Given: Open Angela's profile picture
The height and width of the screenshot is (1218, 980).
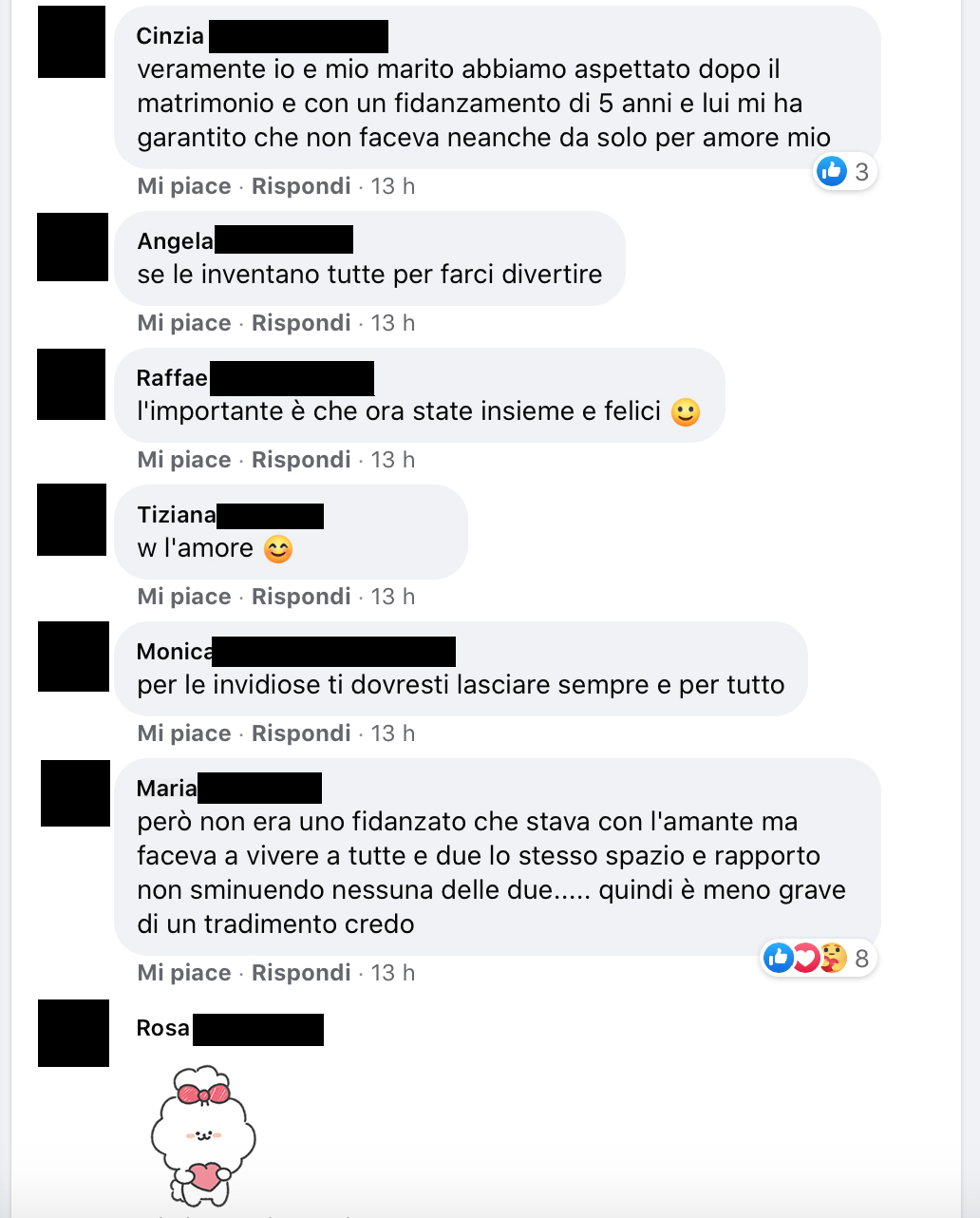Looking at the screenshot, I should tap(72, 247).
